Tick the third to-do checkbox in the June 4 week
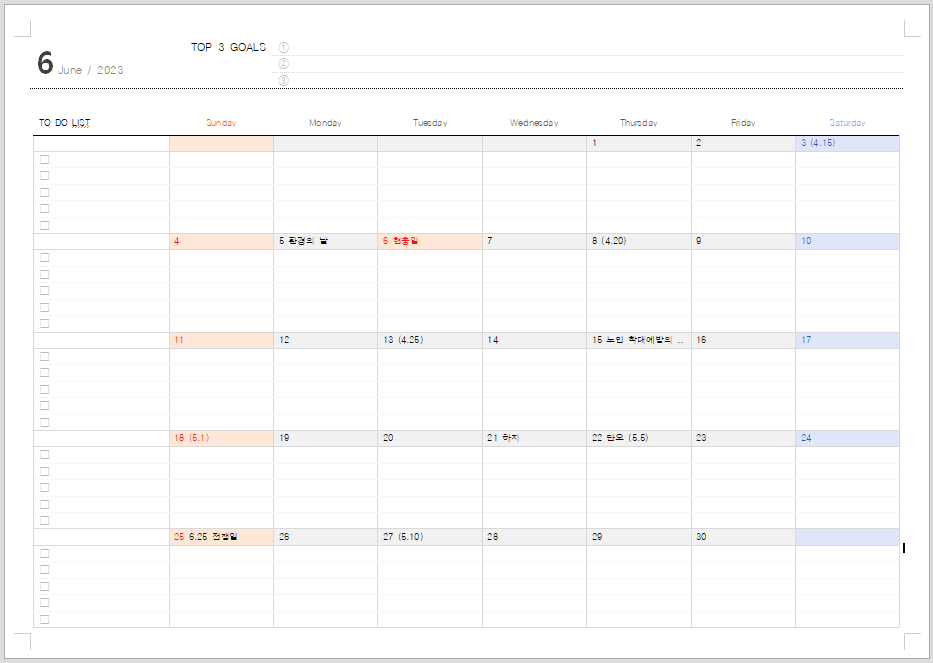933x663 pixels. coord(45,291)
